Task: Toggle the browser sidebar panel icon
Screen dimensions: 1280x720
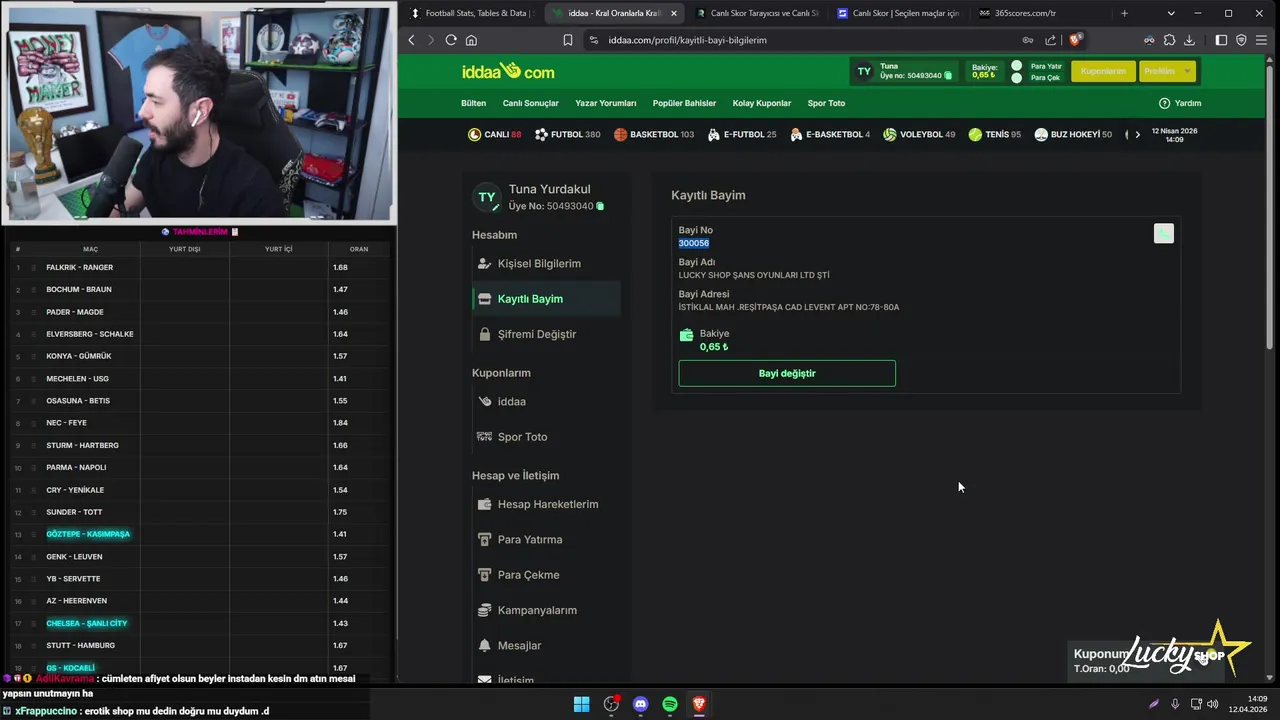Action: click(1221, 40)
